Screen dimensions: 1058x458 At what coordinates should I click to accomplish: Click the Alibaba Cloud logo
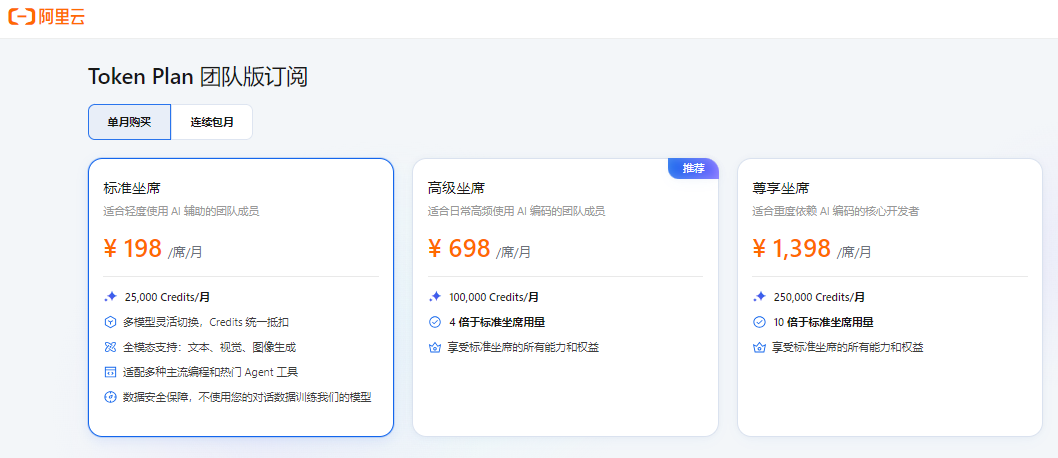click(x=47, y=18)
